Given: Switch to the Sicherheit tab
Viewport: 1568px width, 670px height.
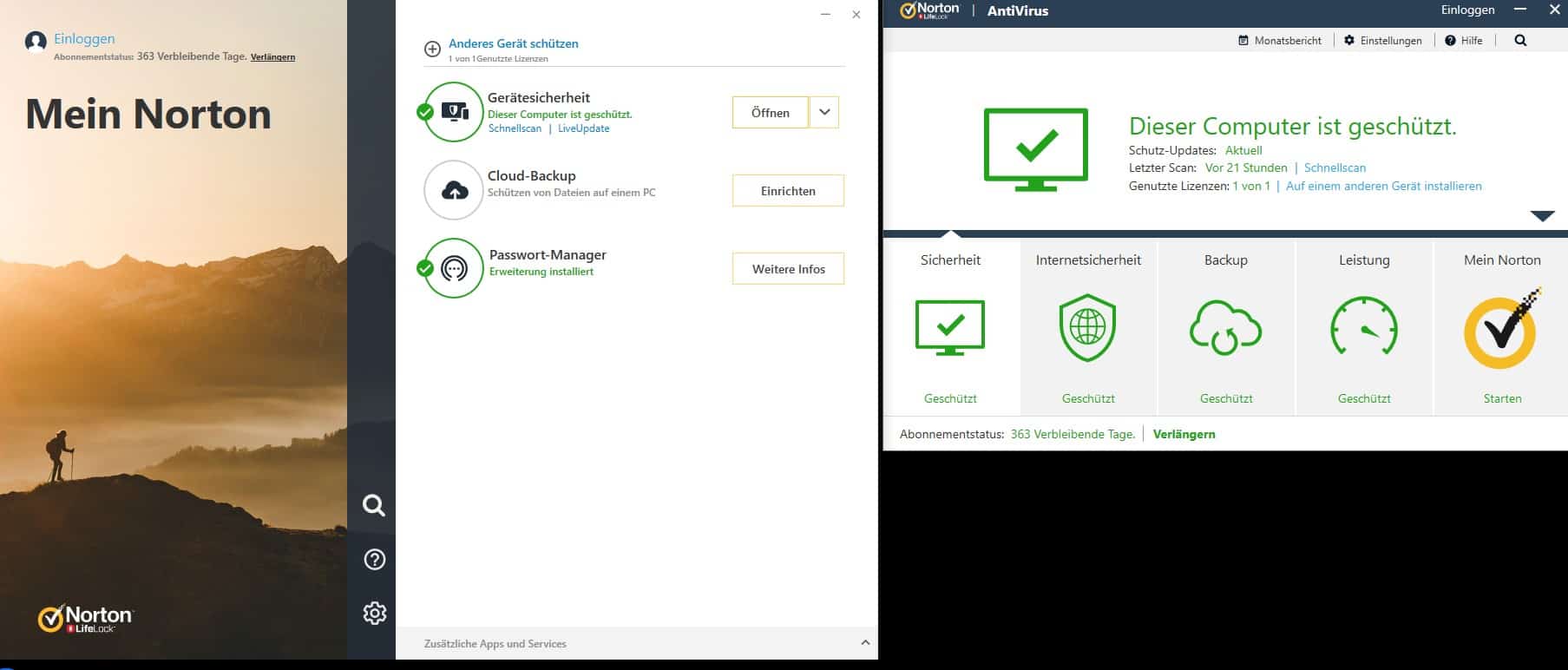Looking at the screenshot, I should 951,327.
